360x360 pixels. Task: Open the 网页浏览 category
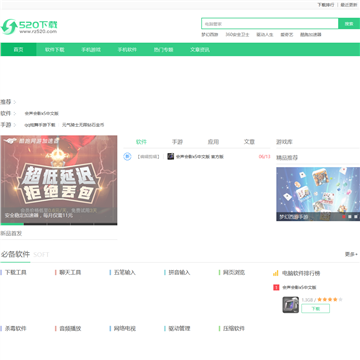click(x=234, y=273)
